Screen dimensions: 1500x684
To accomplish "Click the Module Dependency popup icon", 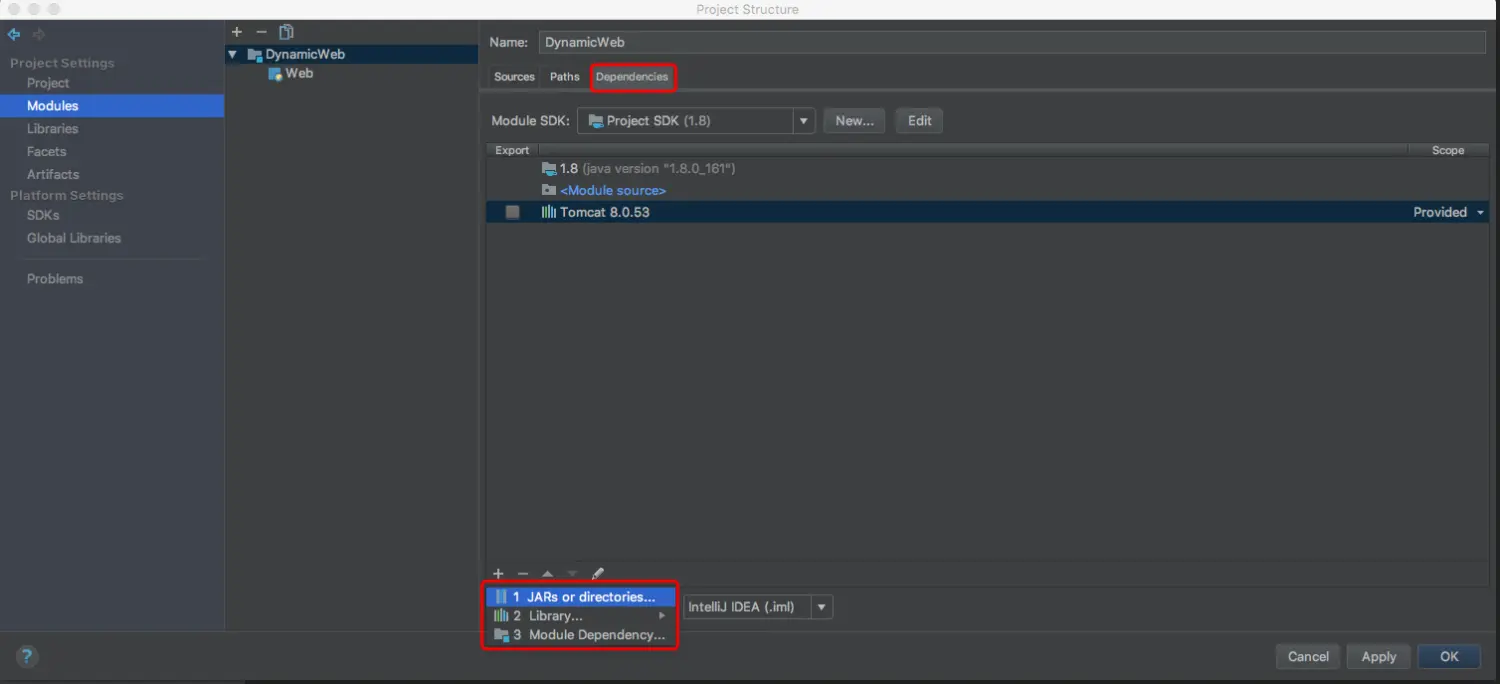I will [501, 635].
